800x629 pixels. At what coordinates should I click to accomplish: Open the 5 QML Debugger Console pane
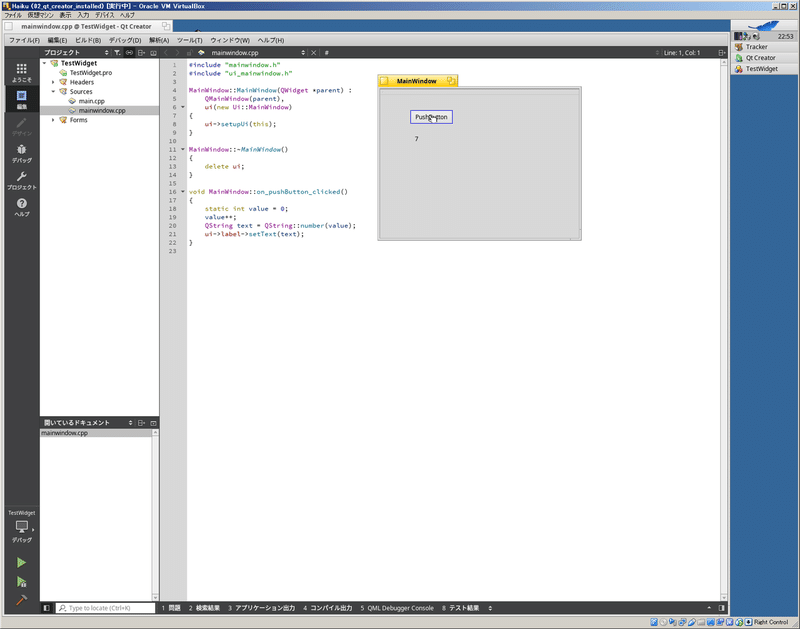397,608
